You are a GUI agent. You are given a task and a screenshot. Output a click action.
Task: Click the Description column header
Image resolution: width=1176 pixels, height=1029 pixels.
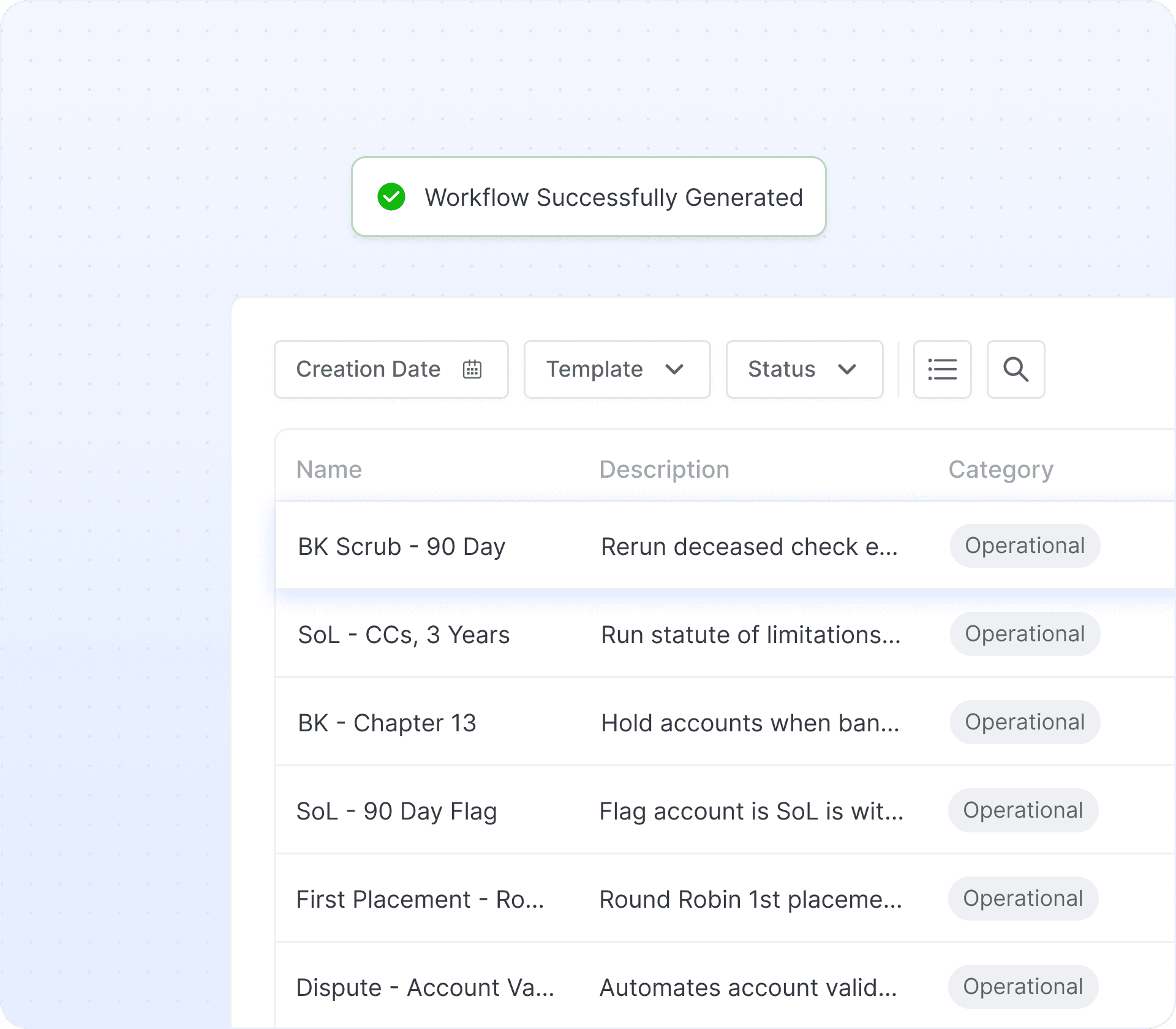pyautogui.click(x=664, y=470)
